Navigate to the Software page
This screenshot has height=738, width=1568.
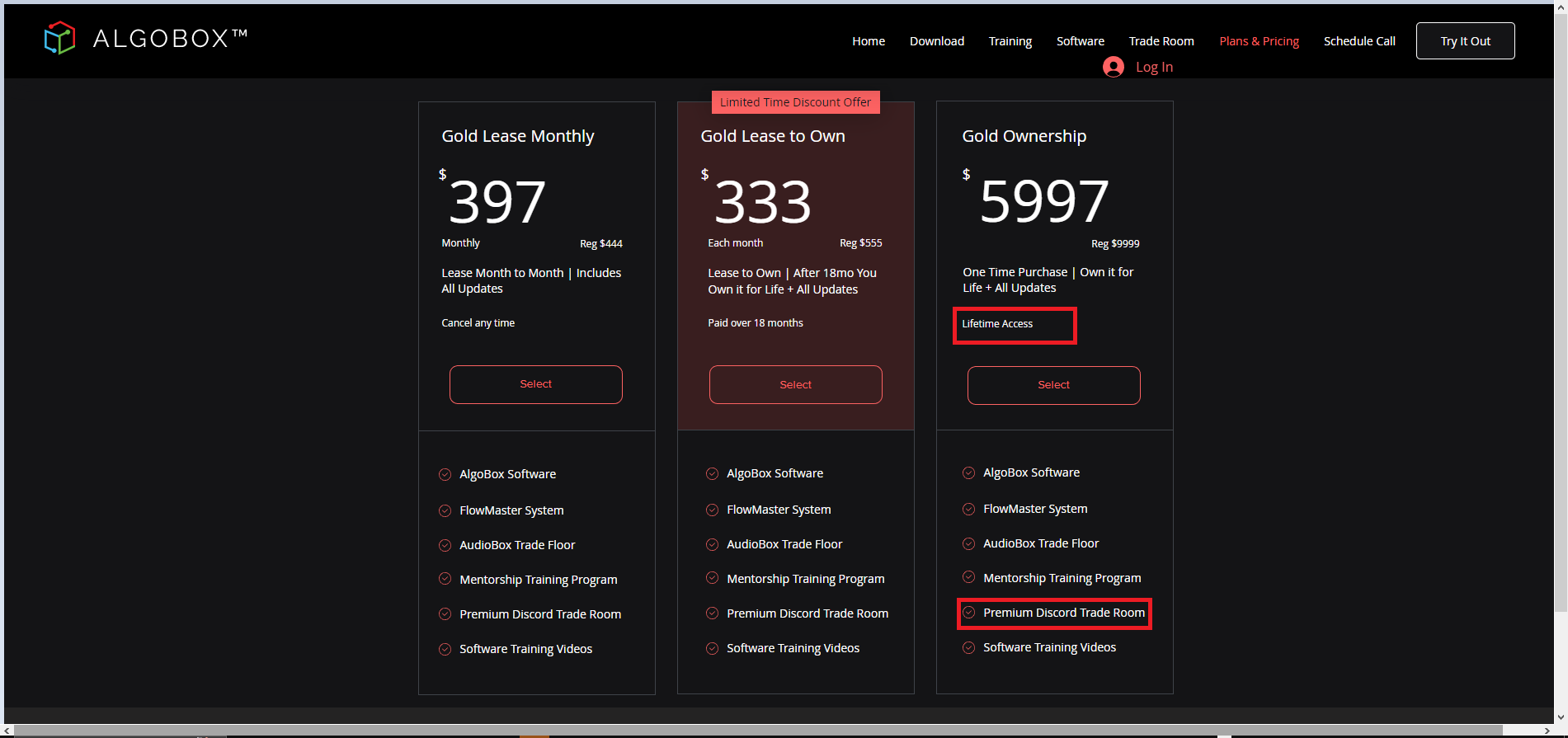pyautogui.click(x=1081, y=41)
